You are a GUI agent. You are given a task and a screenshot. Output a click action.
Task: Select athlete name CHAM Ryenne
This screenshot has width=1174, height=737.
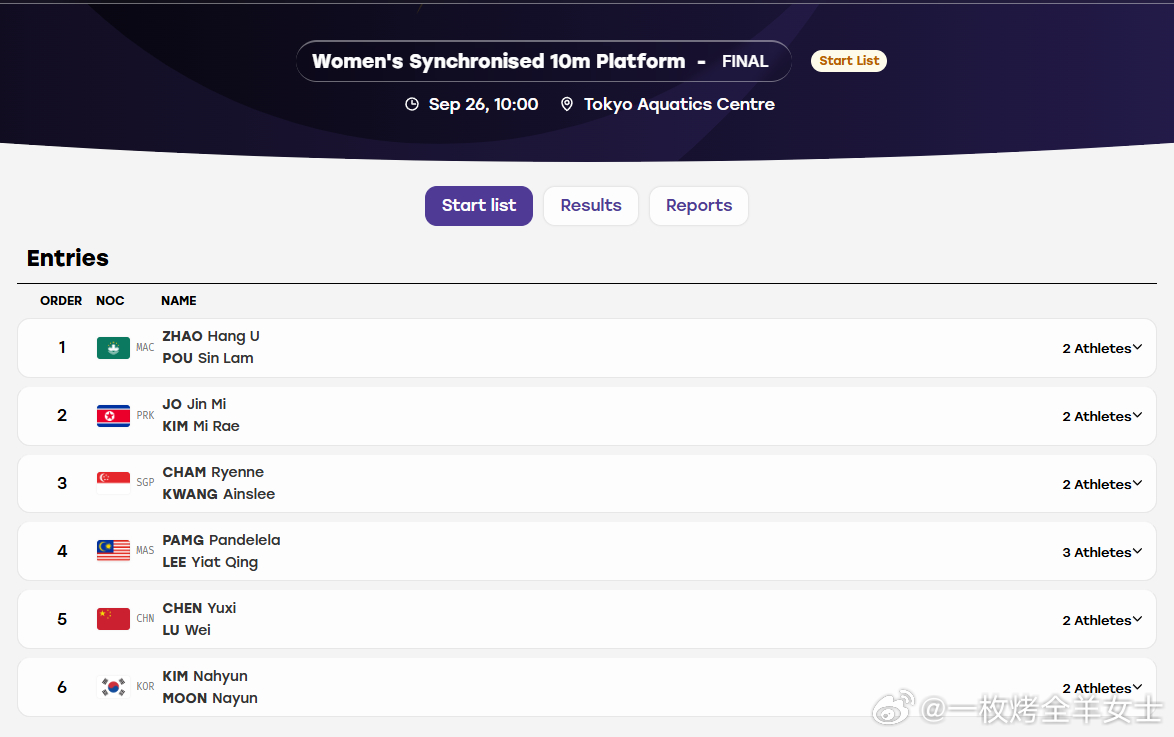[213, 473]
